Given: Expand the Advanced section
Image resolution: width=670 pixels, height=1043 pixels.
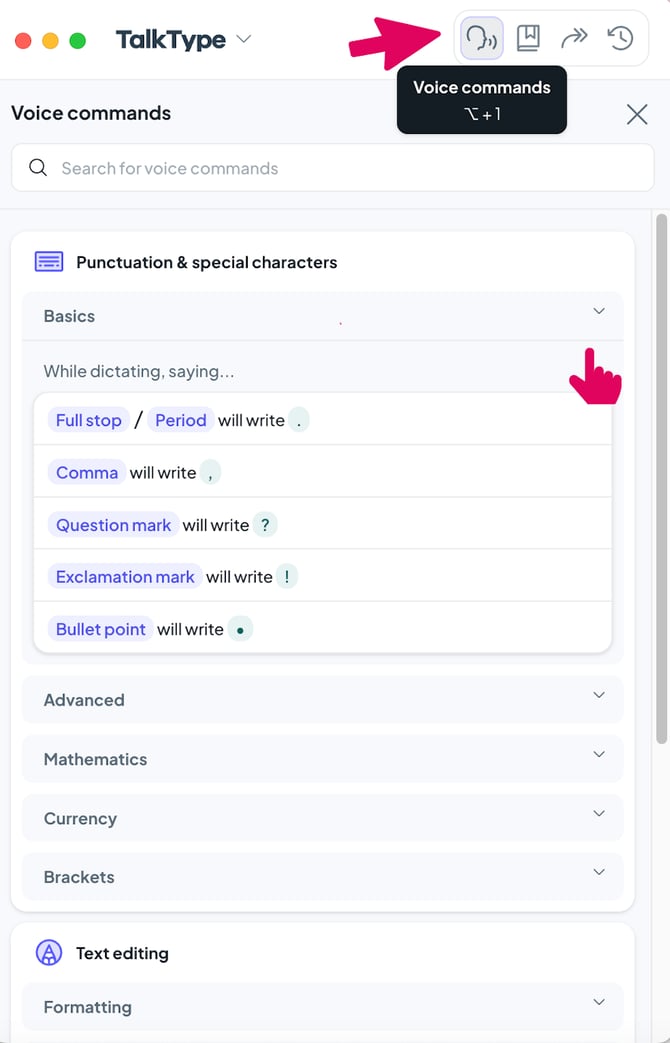Looking at the screenshot, I should [598, 696].
